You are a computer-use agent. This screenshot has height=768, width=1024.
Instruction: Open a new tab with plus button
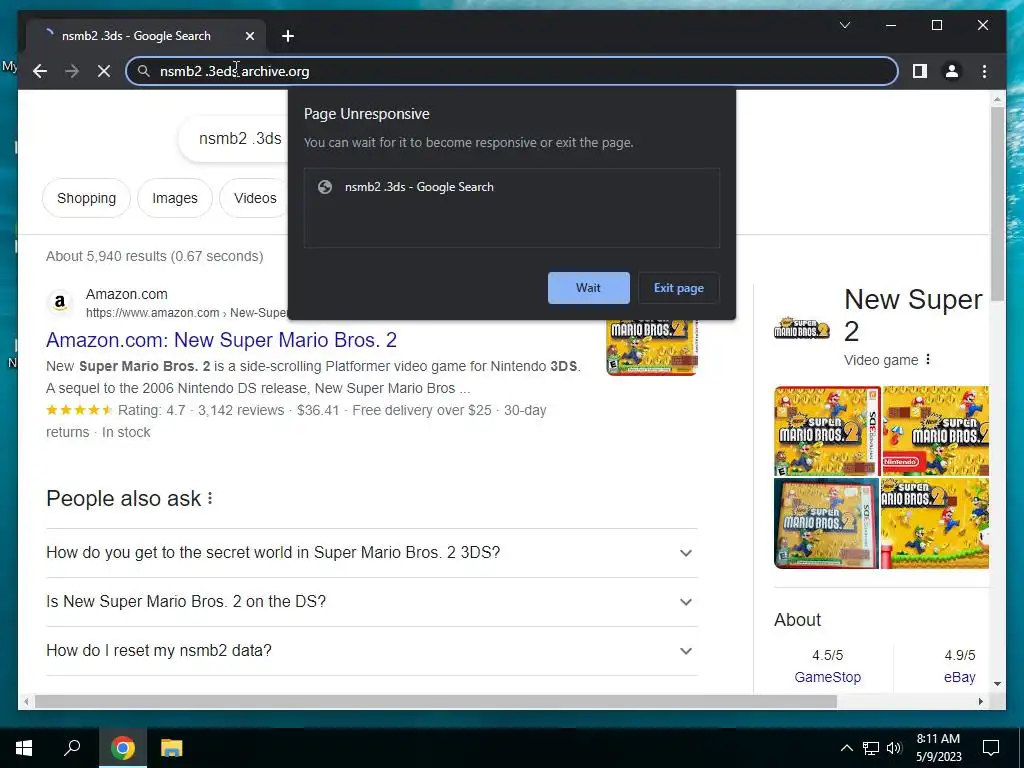tap(288, 36)
